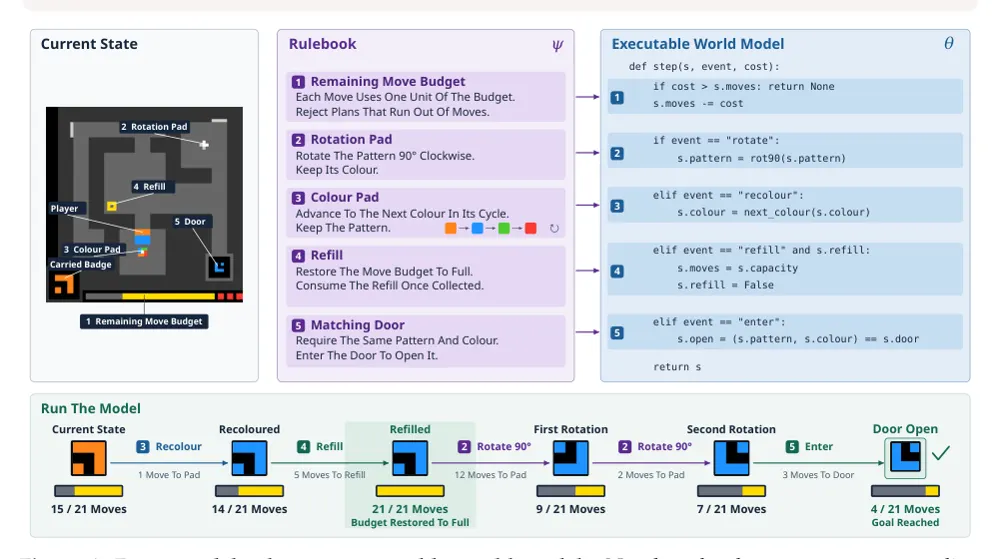Click the 'return s' code line

(677, 367)
